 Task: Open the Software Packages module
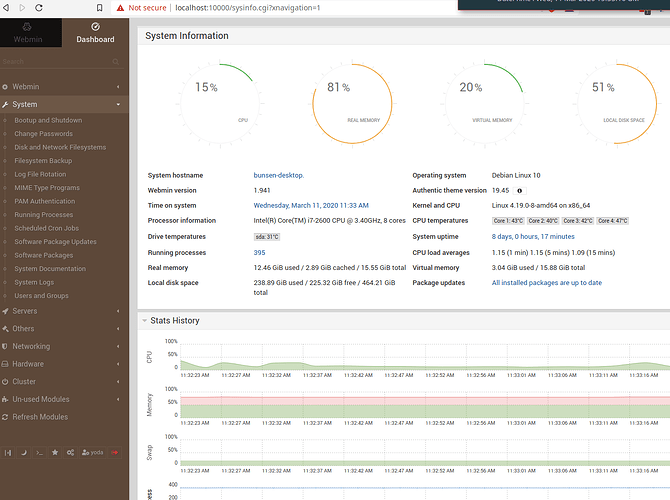pyautogui.click(x=44, y=255)
